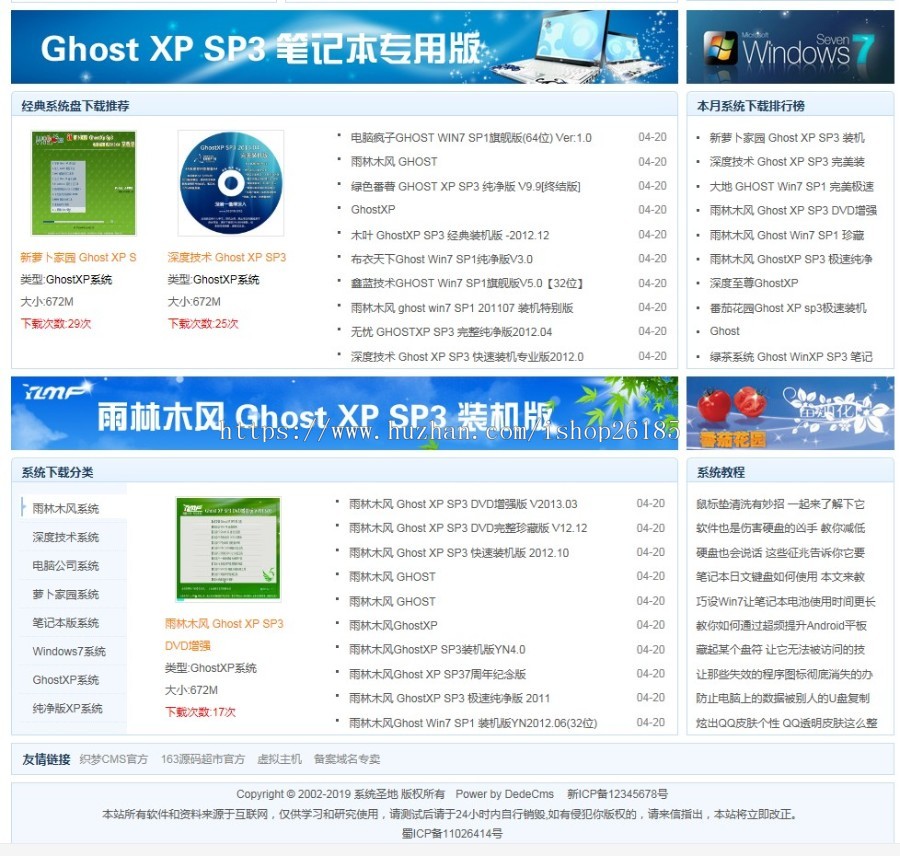
Task: Click the 经典系统盘下载推荐 section heading
Action: pos(75,106)
